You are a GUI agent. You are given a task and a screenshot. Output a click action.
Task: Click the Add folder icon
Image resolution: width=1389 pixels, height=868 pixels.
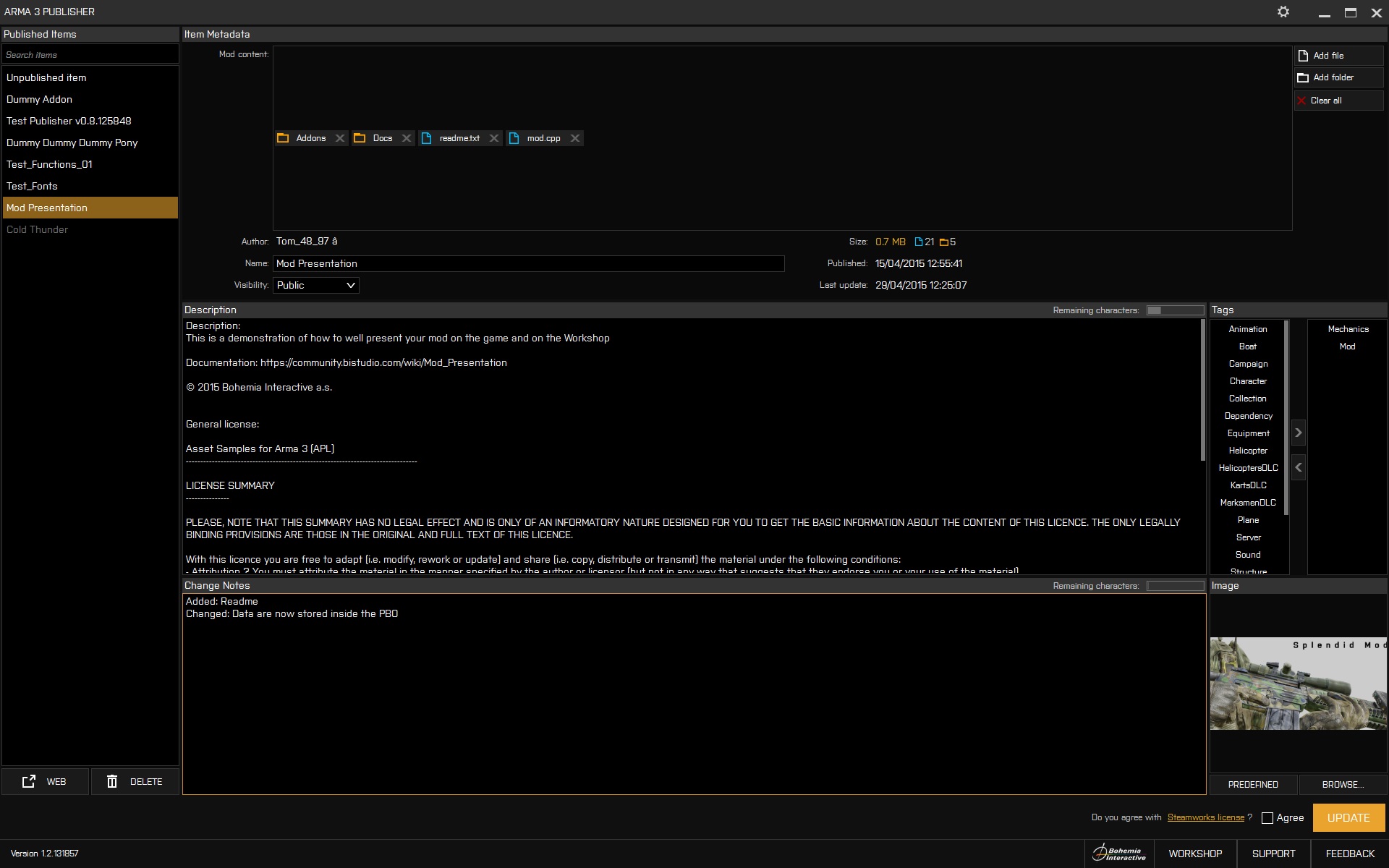(x=1304, y=77)
